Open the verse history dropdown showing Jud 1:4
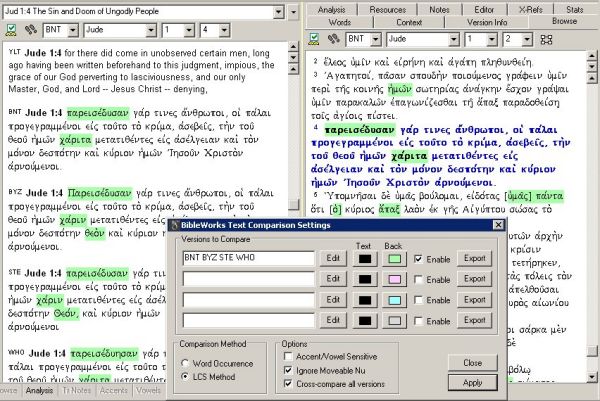600x401 pixels. pyautogui.click(x=279, y=12)
